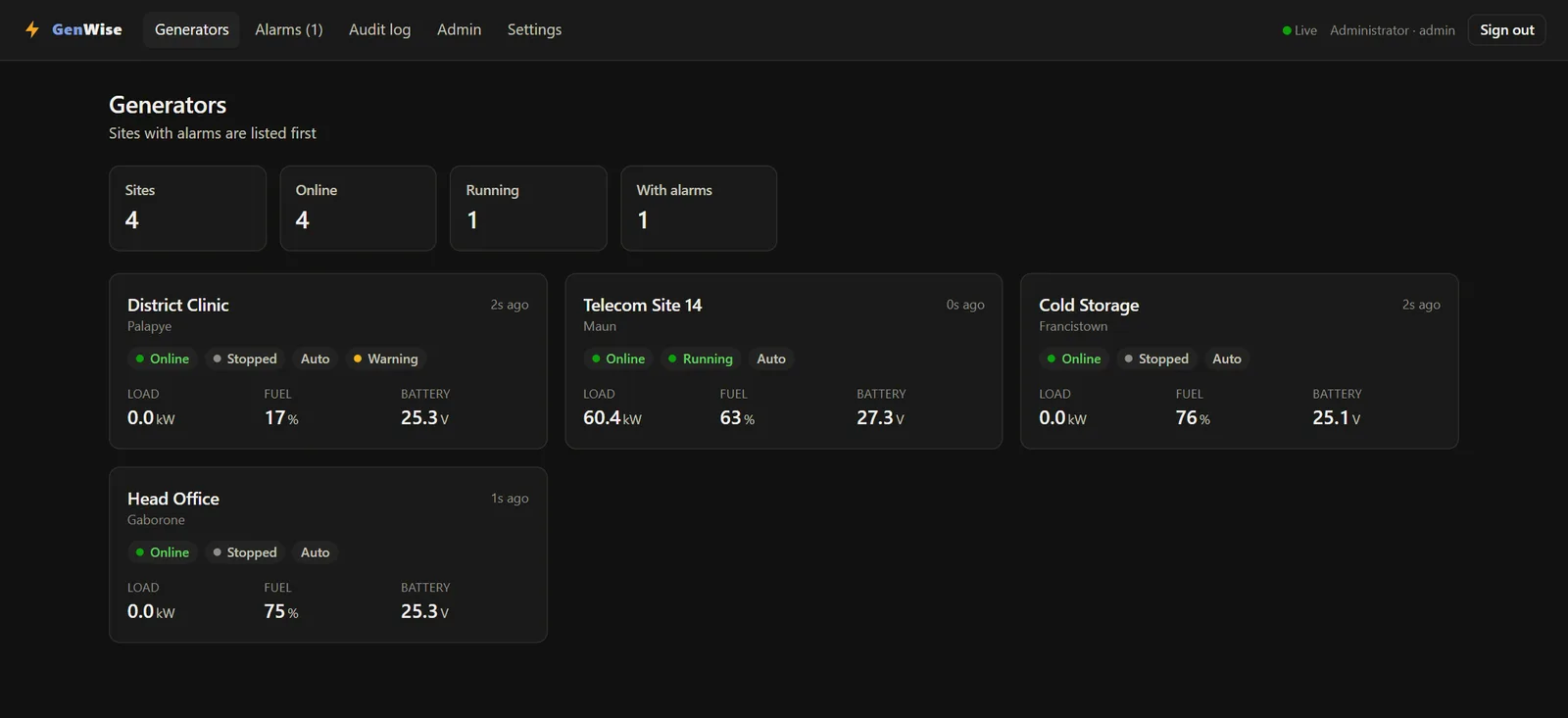Click the Stopped badge on District Clinic
Image resolution: width=1568 pixels, height=718 pixels.
245,359
